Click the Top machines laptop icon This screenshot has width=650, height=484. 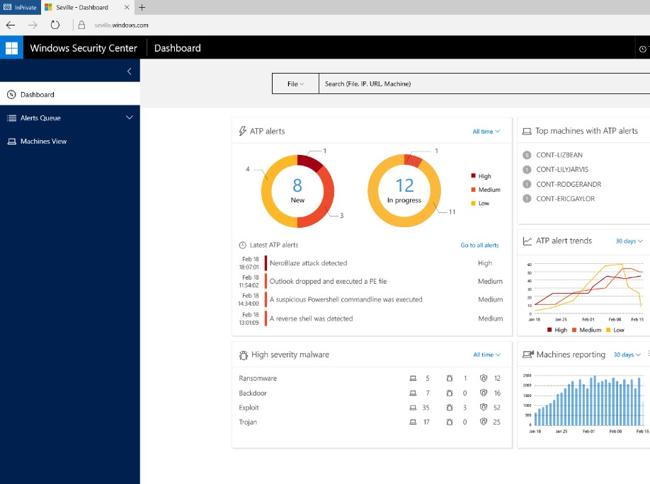tap(526, 131)
